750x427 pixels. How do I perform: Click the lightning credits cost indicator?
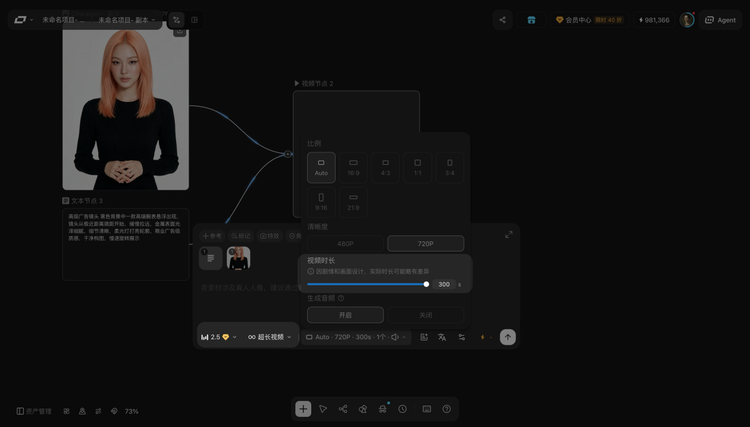tap(485, 337)
